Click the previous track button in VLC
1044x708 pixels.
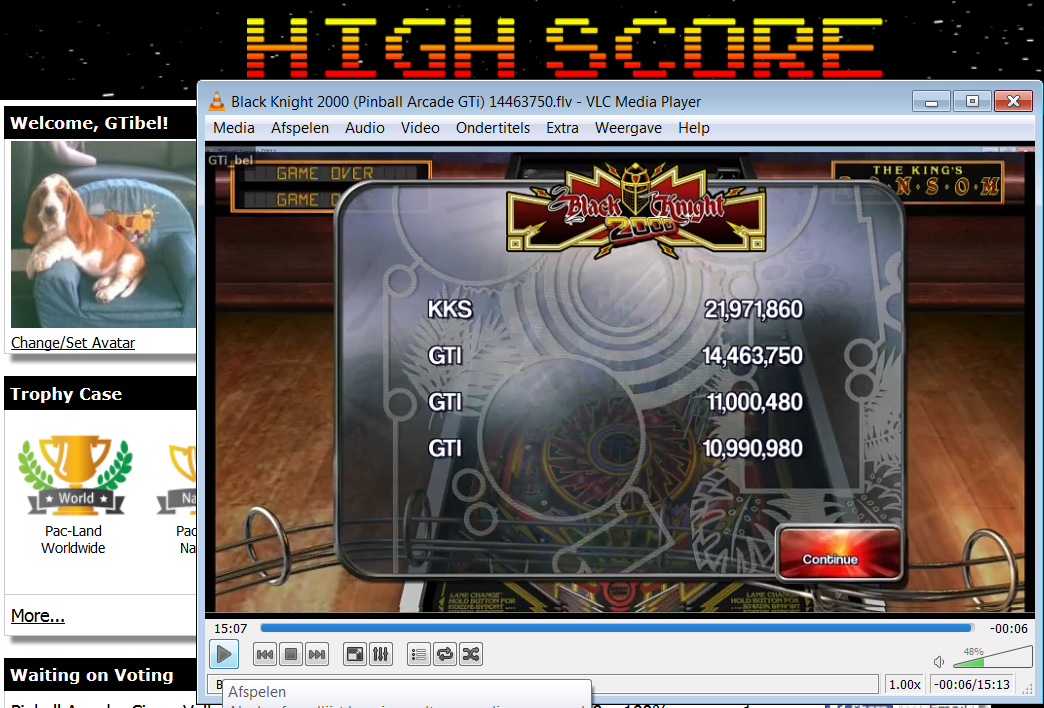[264, 654]
